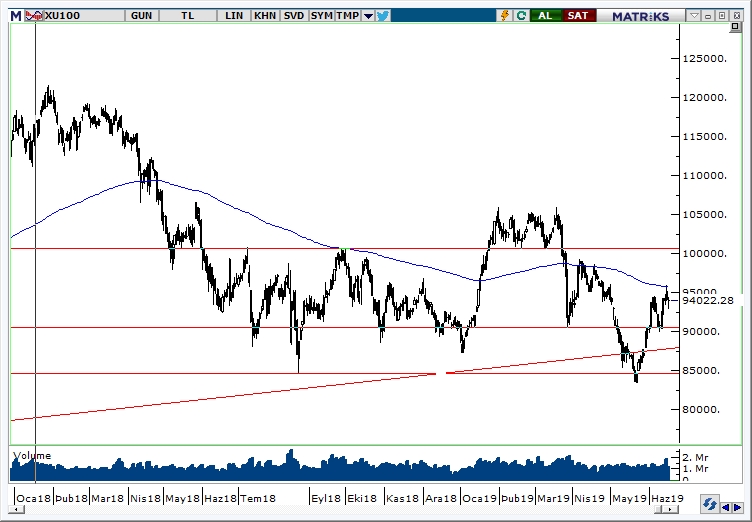
Task: Click the 125000 price axis label
Action: (705, 59)
